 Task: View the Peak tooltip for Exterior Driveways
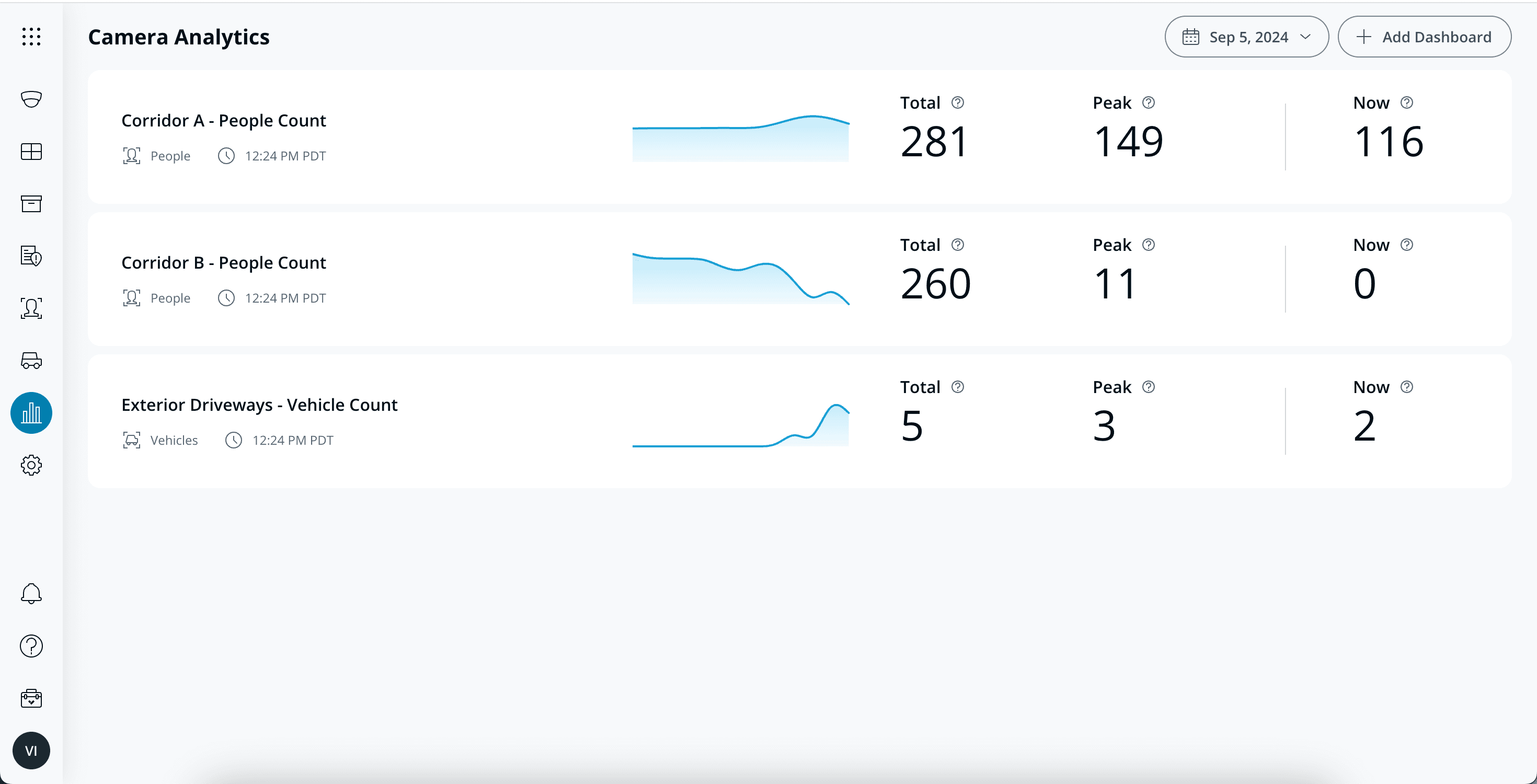click(x=1149, y=387)
